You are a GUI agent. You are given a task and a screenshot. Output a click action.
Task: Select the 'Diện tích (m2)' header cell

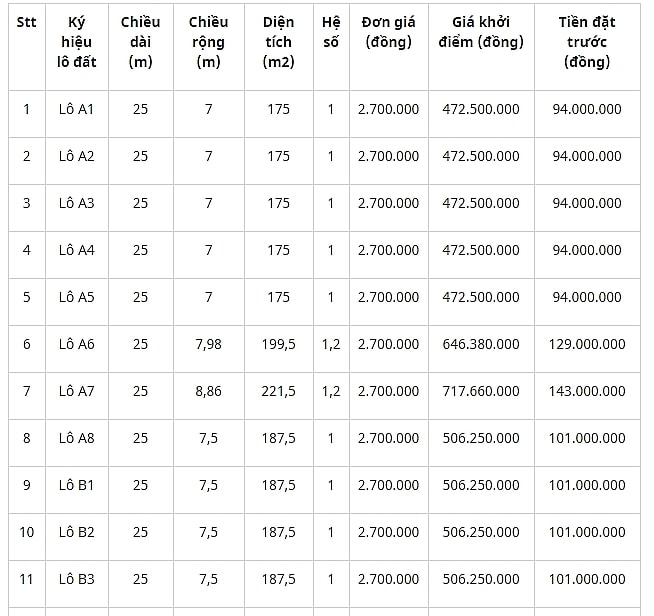279,47
